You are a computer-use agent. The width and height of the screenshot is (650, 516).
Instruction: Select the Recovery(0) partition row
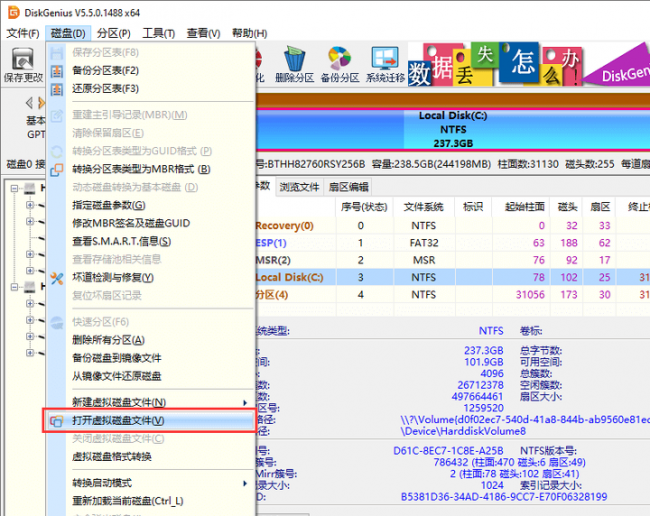(x=453, y=226)
